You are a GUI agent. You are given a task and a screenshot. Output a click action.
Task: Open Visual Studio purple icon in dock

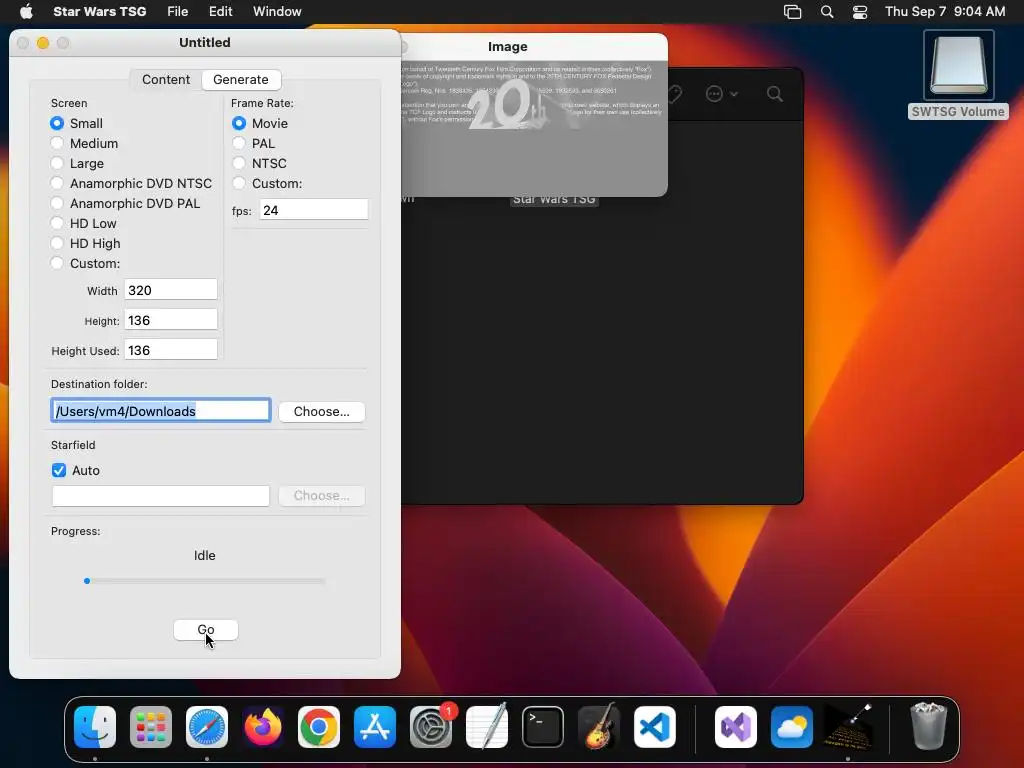click(736, 727)
